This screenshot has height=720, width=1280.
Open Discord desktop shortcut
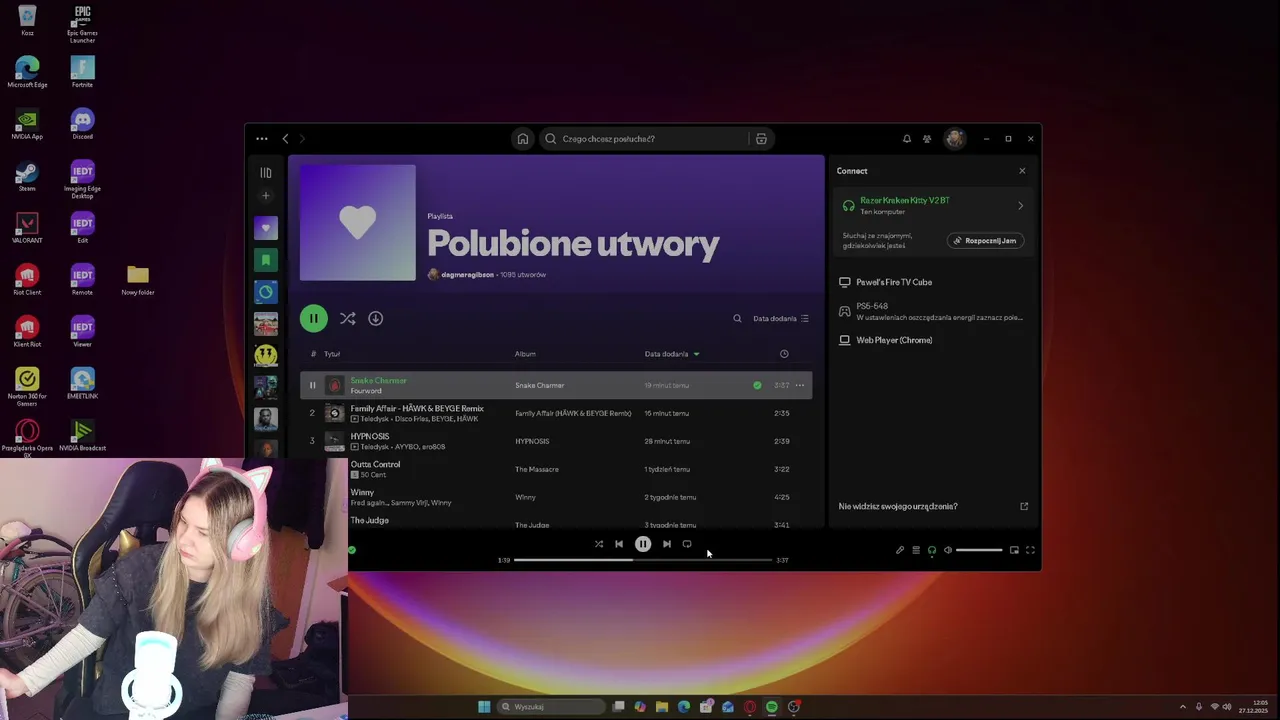click(x=82, y=124)
